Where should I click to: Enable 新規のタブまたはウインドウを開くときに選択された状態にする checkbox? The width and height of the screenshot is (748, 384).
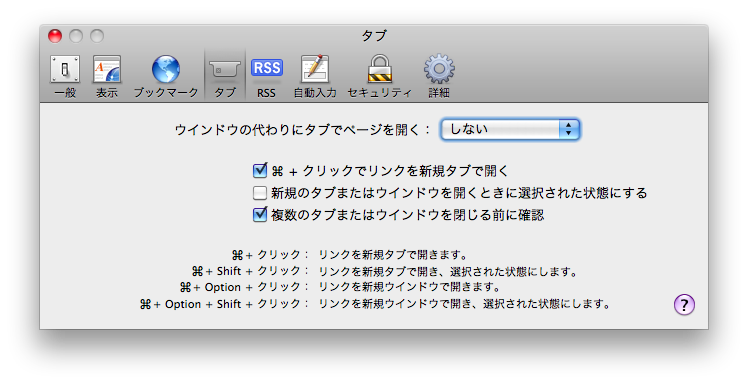point(260,193)
